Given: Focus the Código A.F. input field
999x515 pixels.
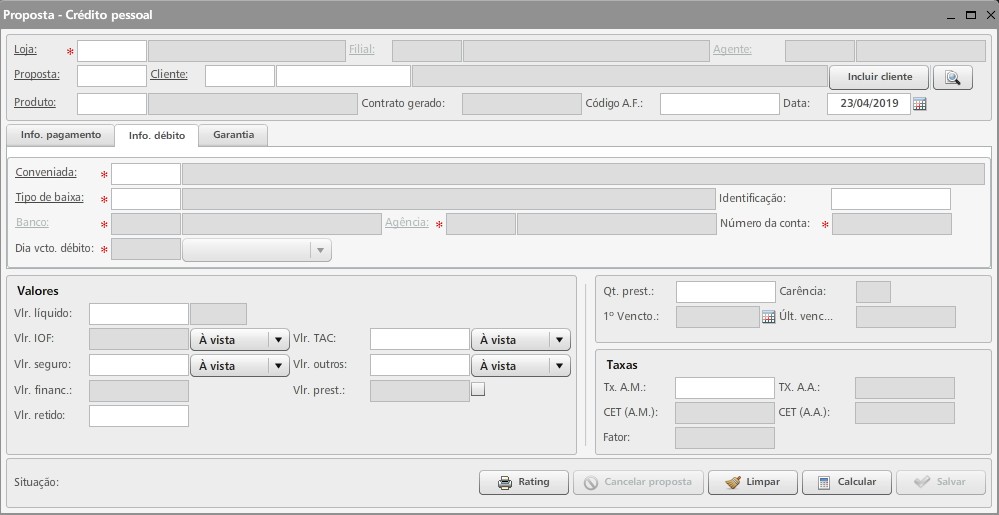Looking at the screenshot, I should coord(720,104).
